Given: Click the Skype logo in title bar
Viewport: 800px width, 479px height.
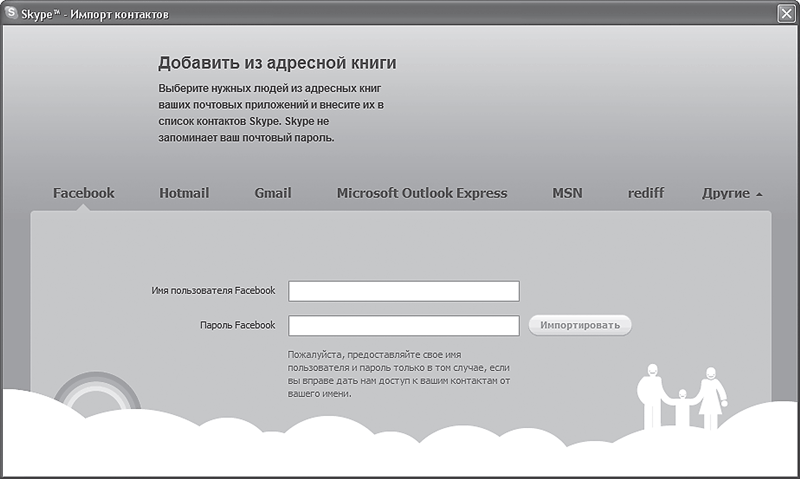Looking at the screenshot, I should [10, 12].
